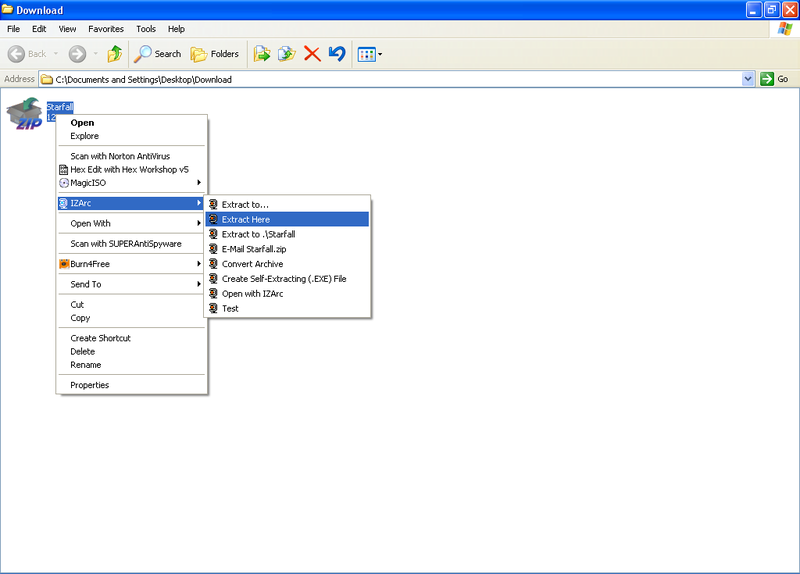Select E-Mail Starfall.zip option
800x574 pixels.
tap(287, 249)
